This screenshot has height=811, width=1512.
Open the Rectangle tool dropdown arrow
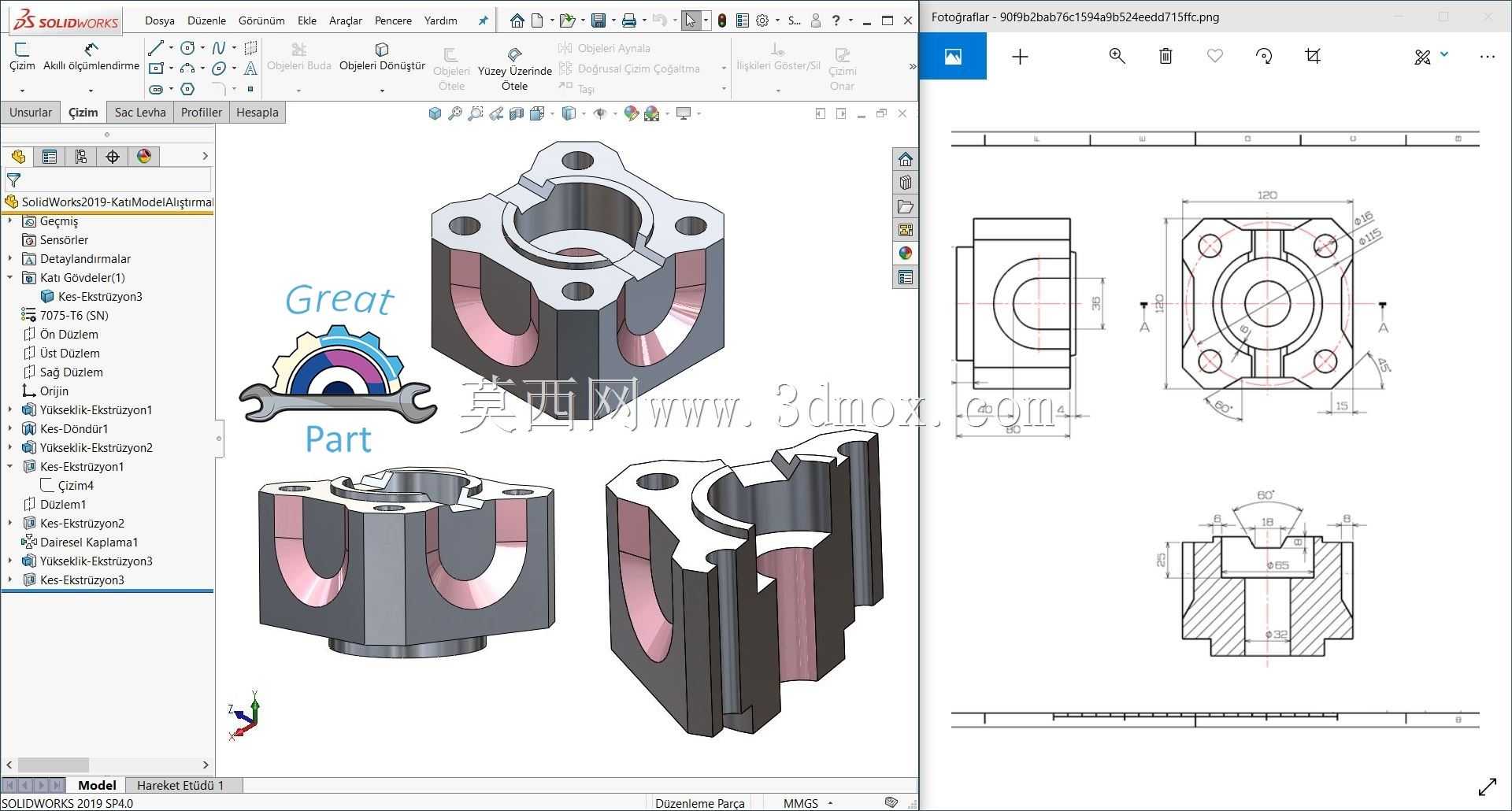[171, 69]
